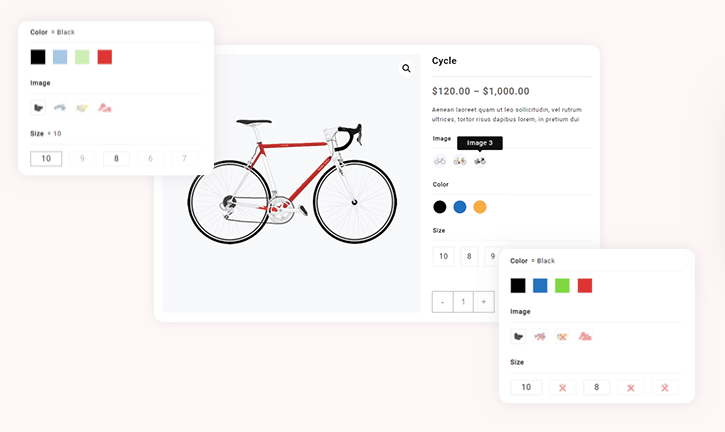The height and width of the screenshot is (432, 725).
Task: Pick the blue color swatch under Cycle
Action: [x=460, y=207]
